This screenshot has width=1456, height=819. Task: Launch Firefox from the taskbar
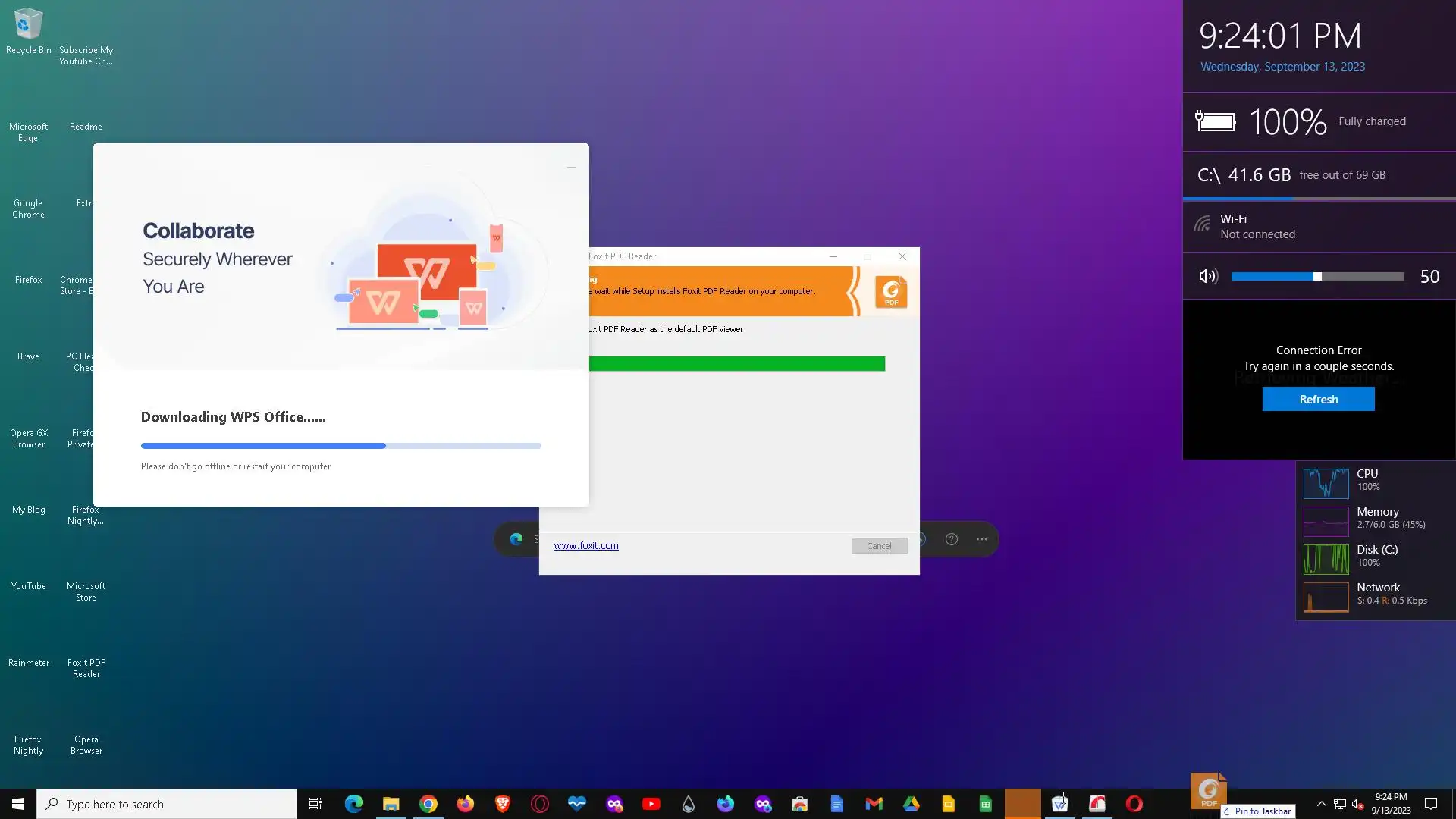coord(465,804)
